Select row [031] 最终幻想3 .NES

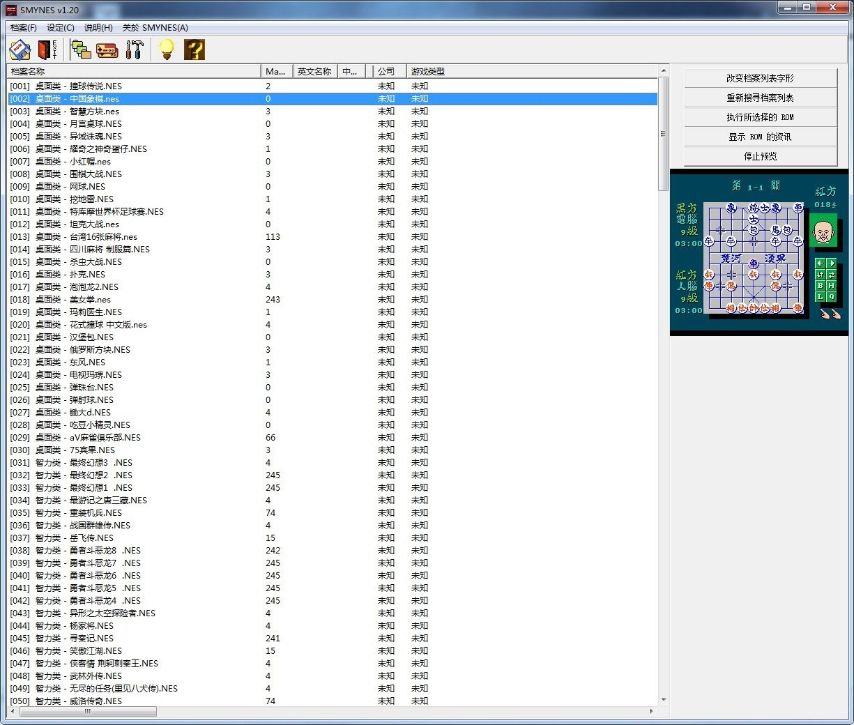point(332,462)
